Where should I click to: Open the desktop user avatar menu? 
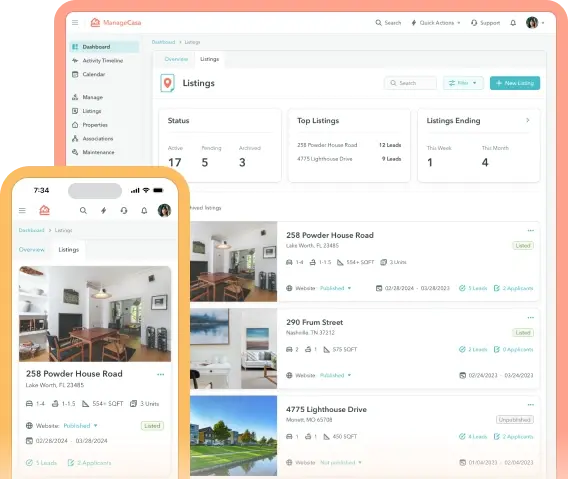point(535,23)
